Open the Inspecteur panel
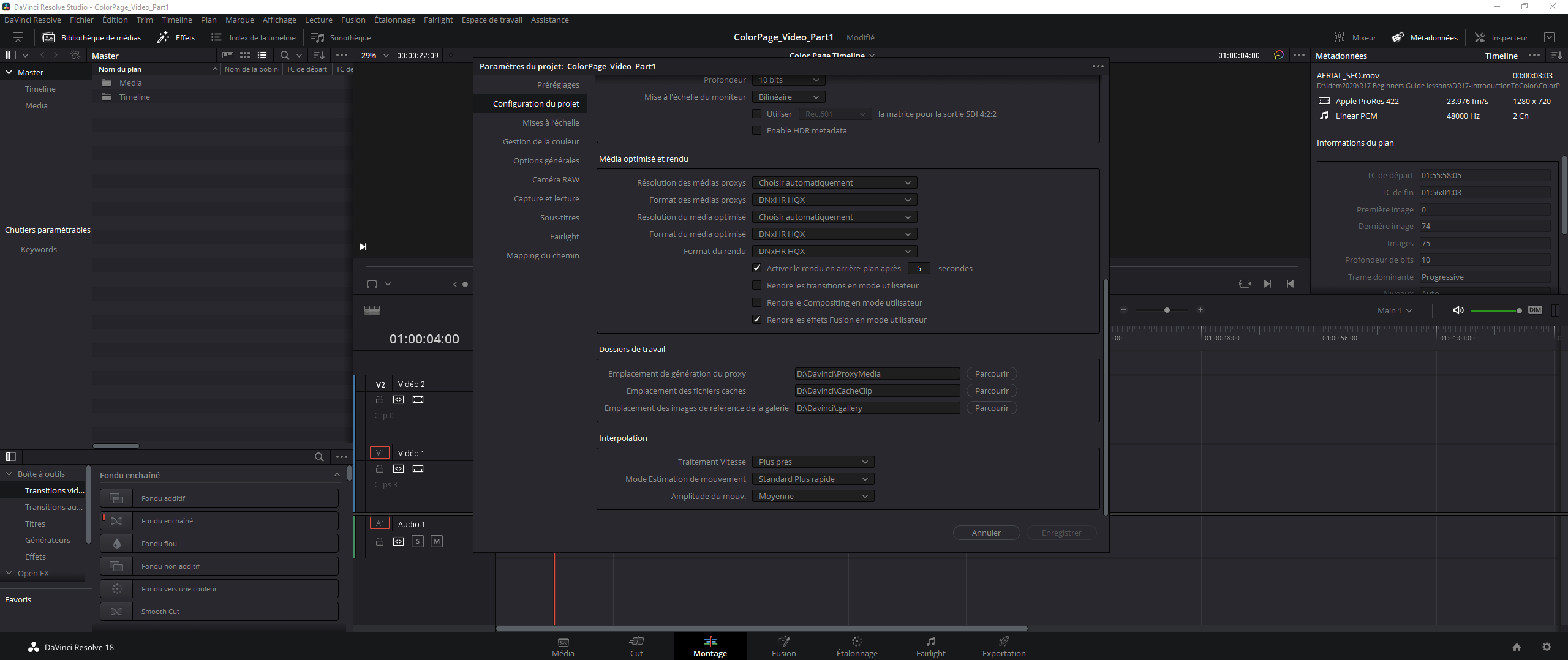This screenshot has height=660, width=1568. (x=1501, y=37)
